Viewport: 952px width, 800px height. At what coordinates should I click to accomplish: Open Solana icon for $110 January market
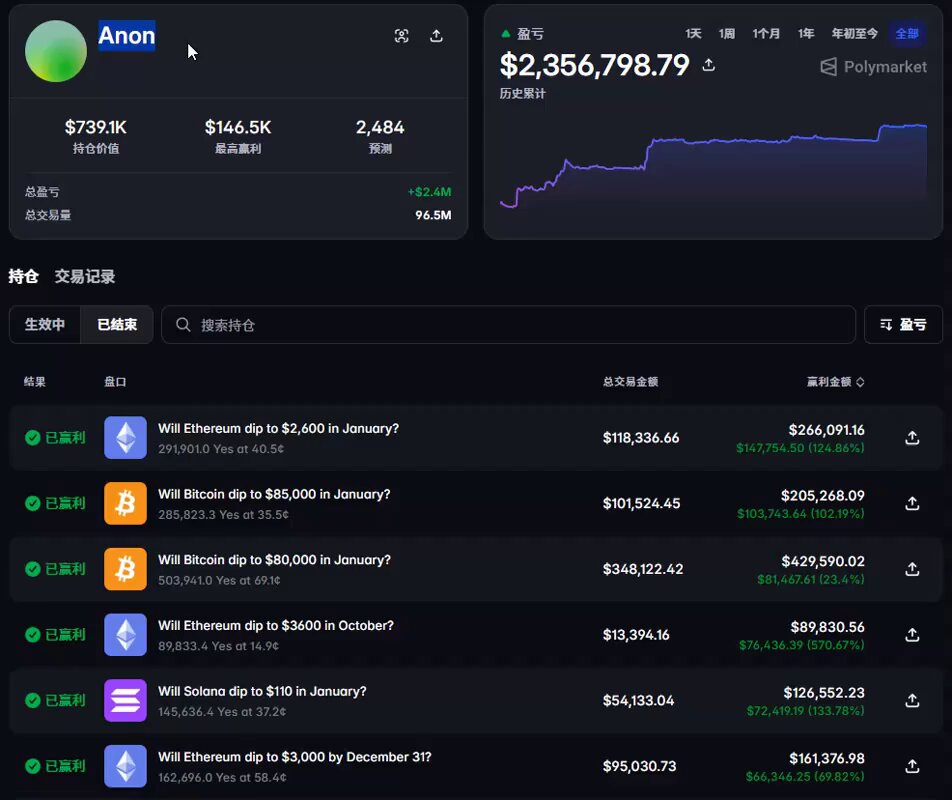pyautogui.click(x=126, y=700)
